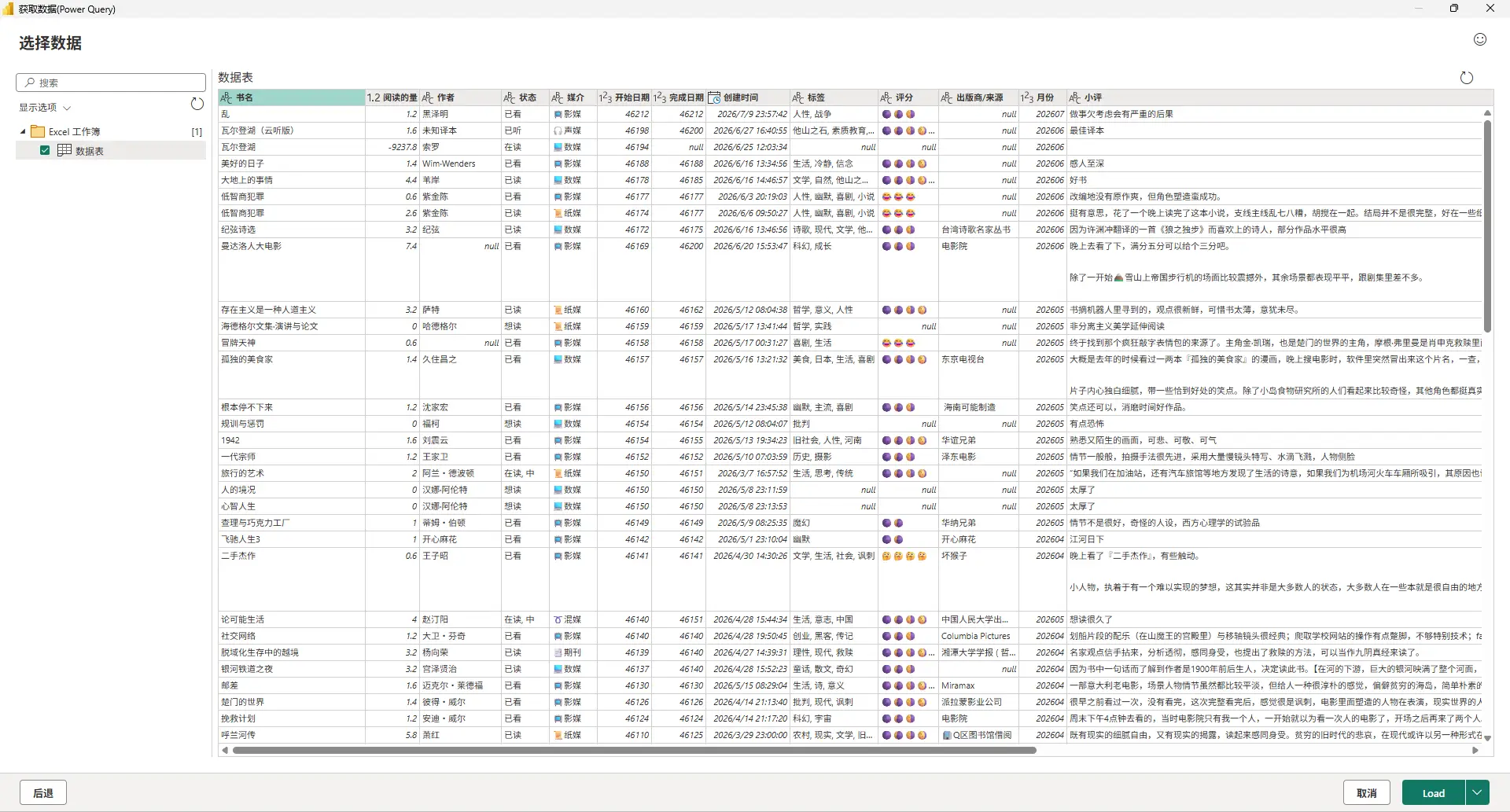Viewport: 1510px width, 812px height.
Task: Toggle the 数据表 checkbox
Action: point(45,150)
